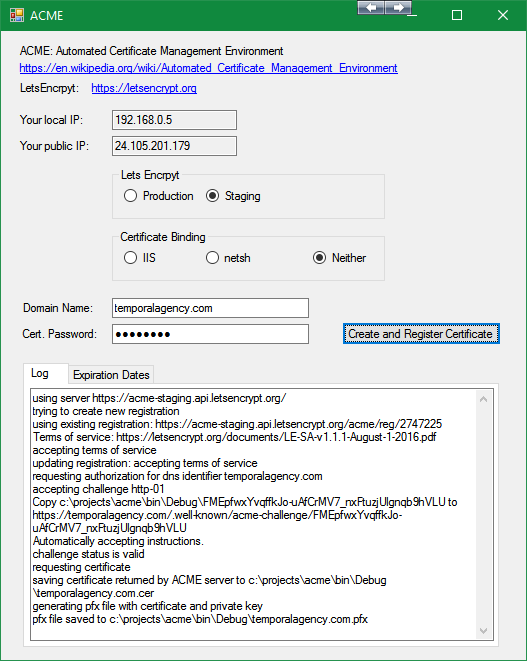The width and height of the screenshot is (527, 661).
Task: Click the 'using existing registration' log line
Action: pos(237,424)
